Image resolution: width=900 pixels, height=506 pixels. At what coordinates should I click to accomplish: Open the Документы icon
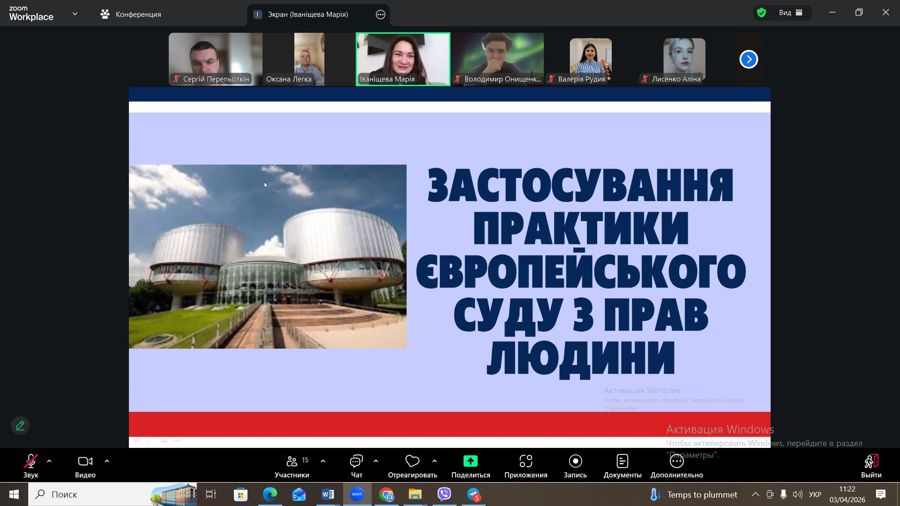pos(622,462)
